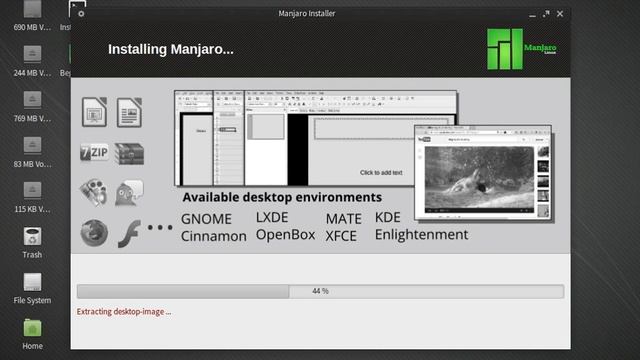Click the LibreOffice Writer document icon

(x=129, y=112)
